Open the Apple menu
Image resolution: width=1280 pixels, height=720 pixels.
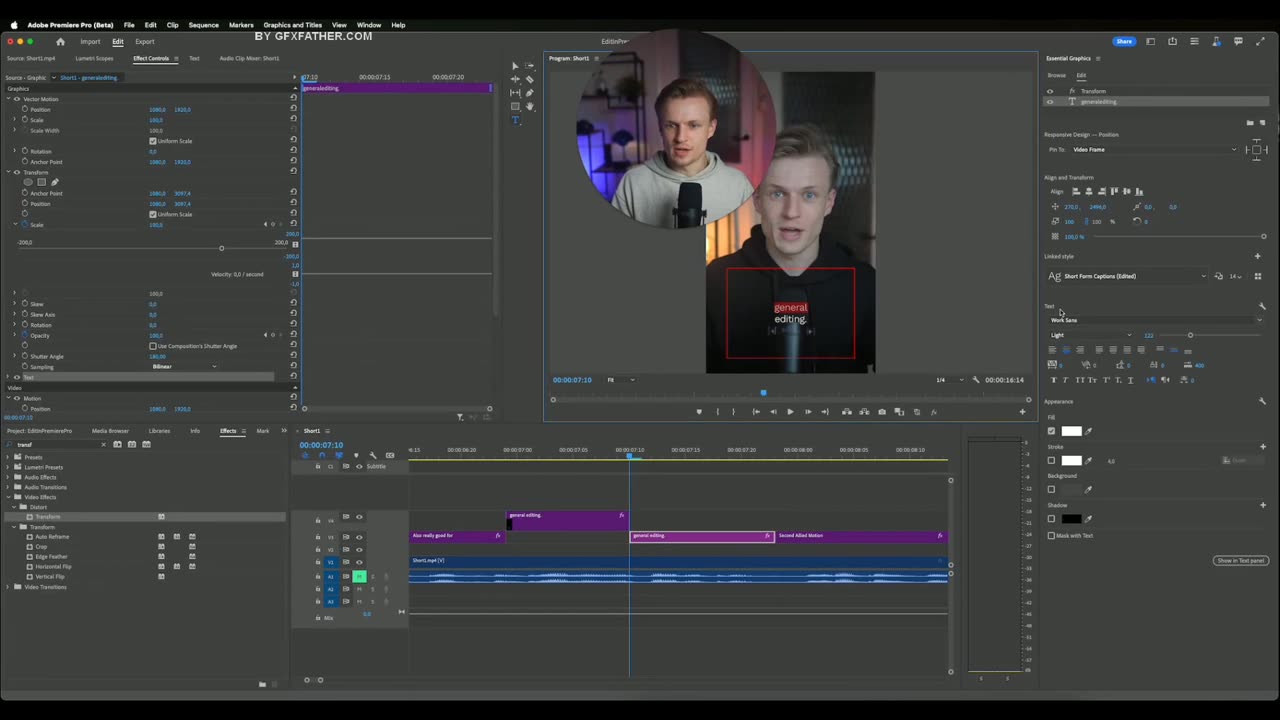click(x=13, y=25)
